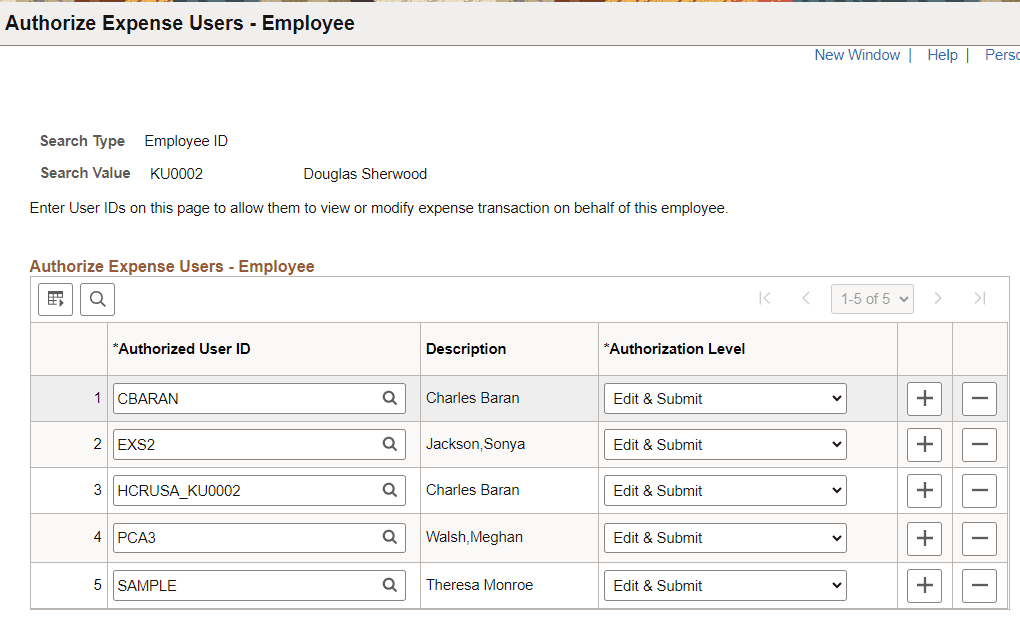The image size is (1020, 619).
Task: Open the user ID lookup on the HCRUSA_KU0002 row
Action: (389, 490)
